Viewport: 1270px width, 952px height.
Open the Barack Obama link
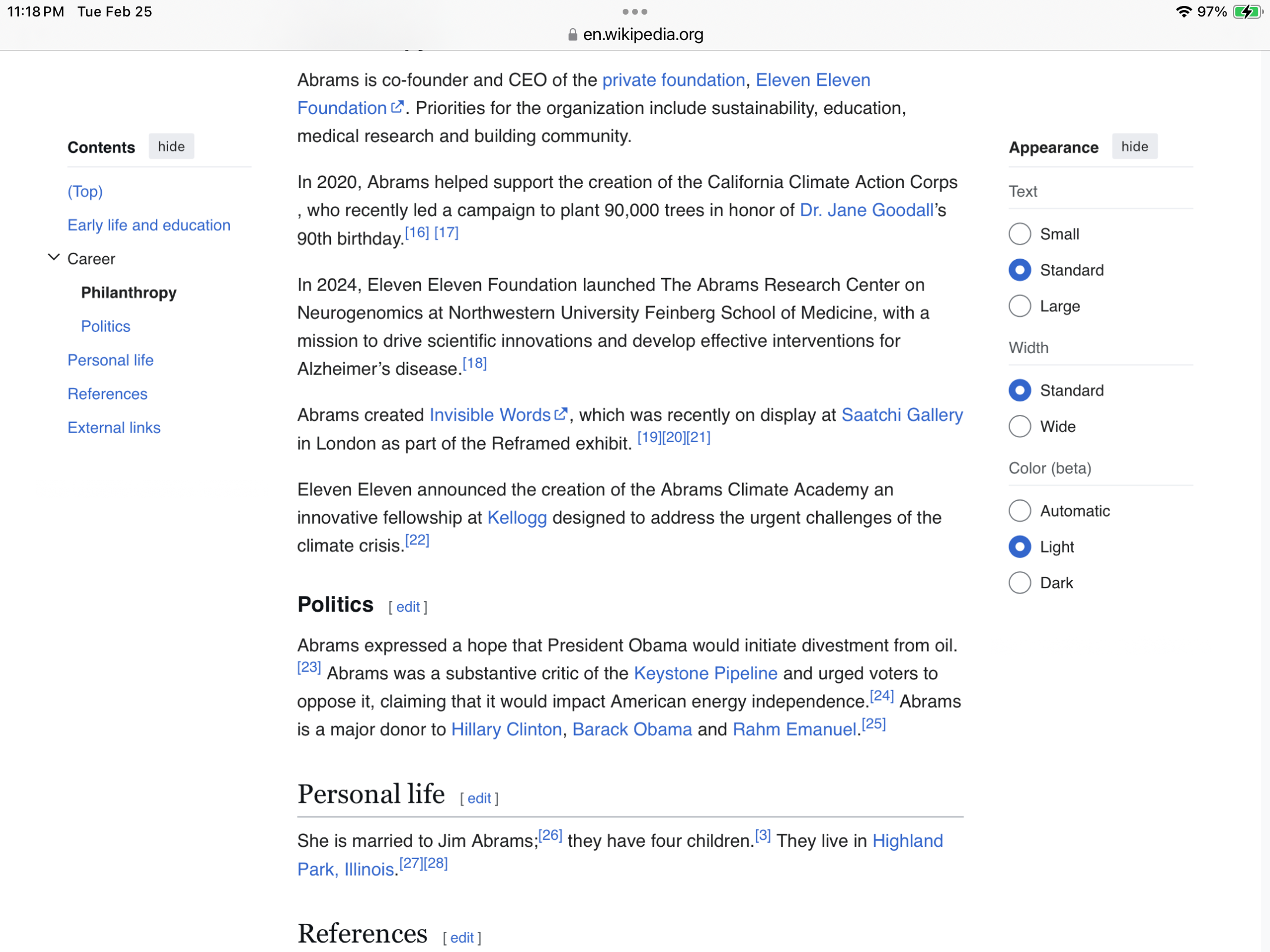pos(632,729)
